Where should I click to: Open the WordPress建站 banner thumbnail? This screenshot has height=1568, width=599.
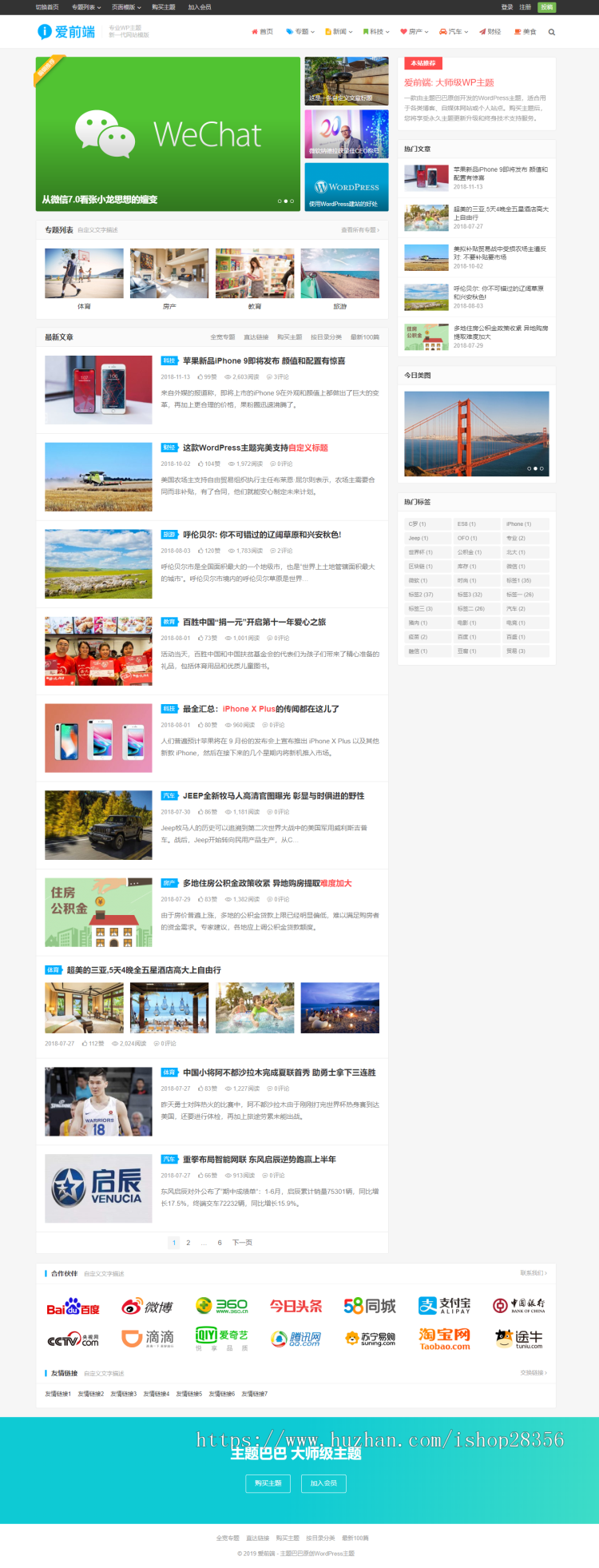347,186
